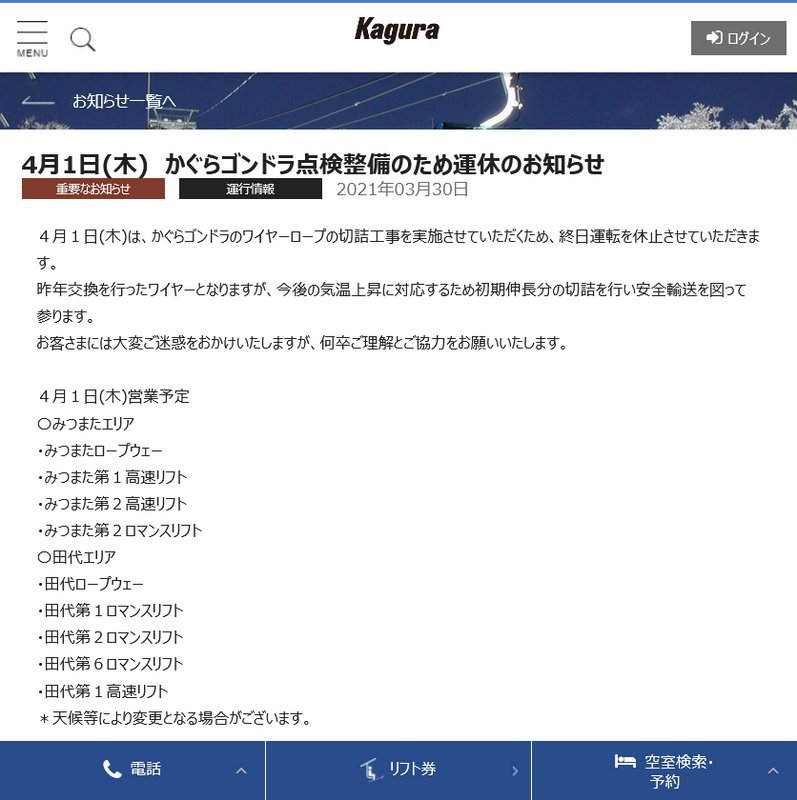The image size is (797, 800).
Task: Click the ・みつまた第２高速リフト line
Action: click(112, 504)
